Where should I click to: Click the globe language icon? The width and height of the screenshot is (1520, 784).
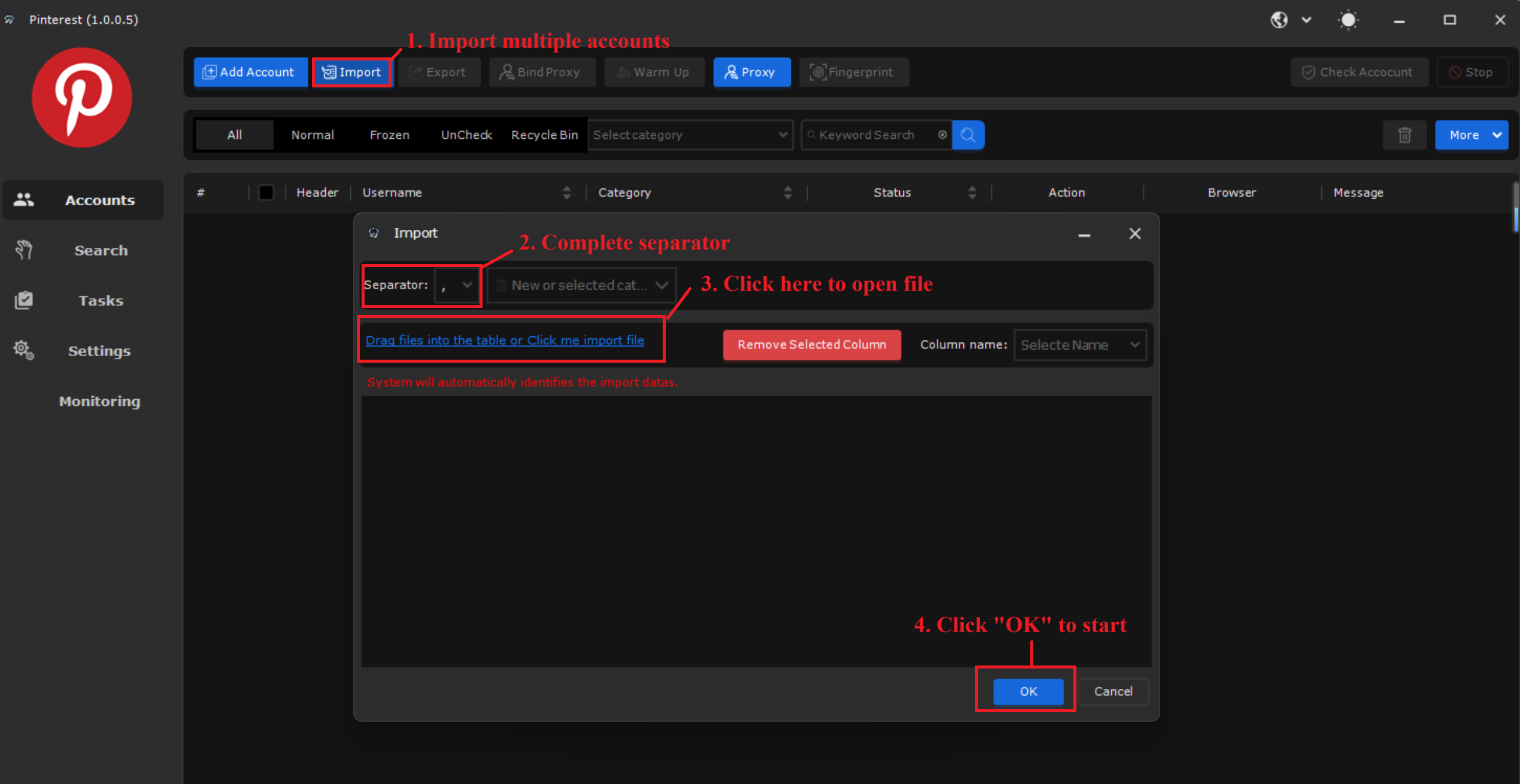point(1279,20)
